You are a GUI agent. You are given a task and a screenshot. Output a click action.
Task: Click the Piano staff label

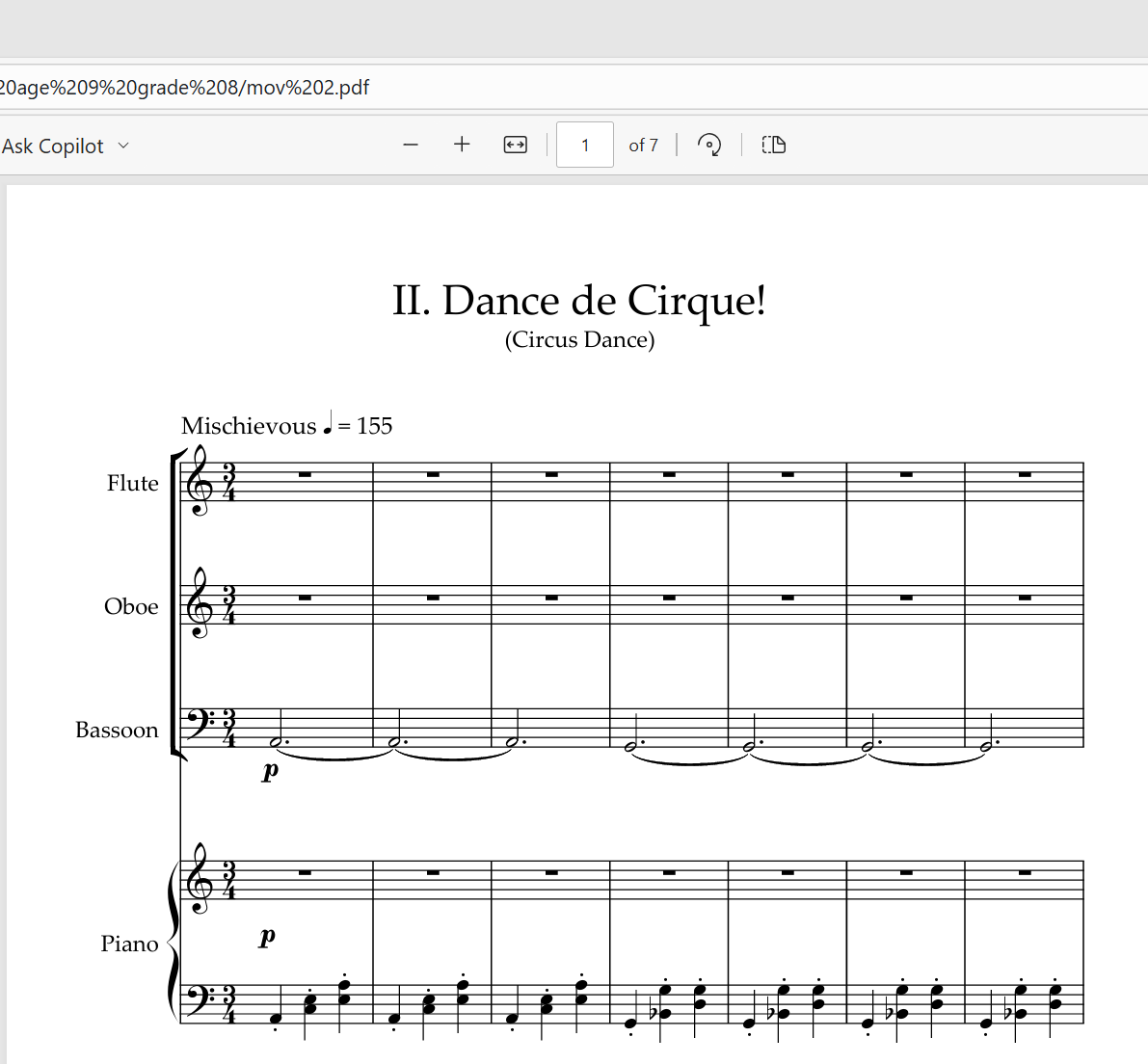click(x=129, y=944)
